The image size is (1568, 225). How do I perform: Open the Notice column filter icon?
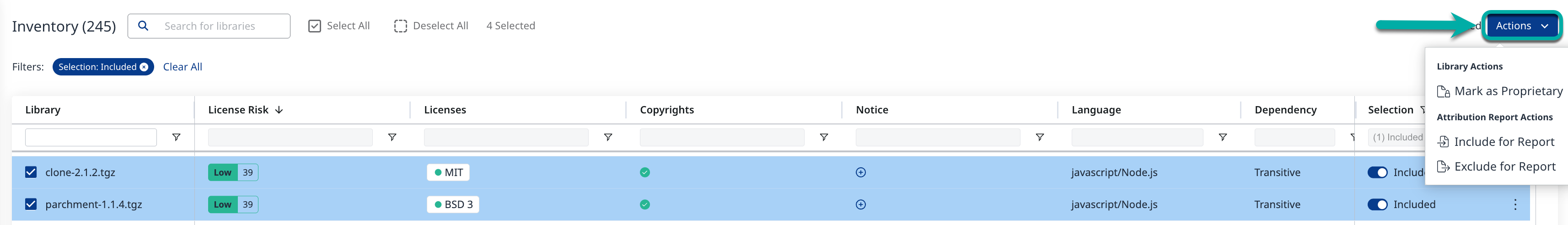[x=1040, y=138]
